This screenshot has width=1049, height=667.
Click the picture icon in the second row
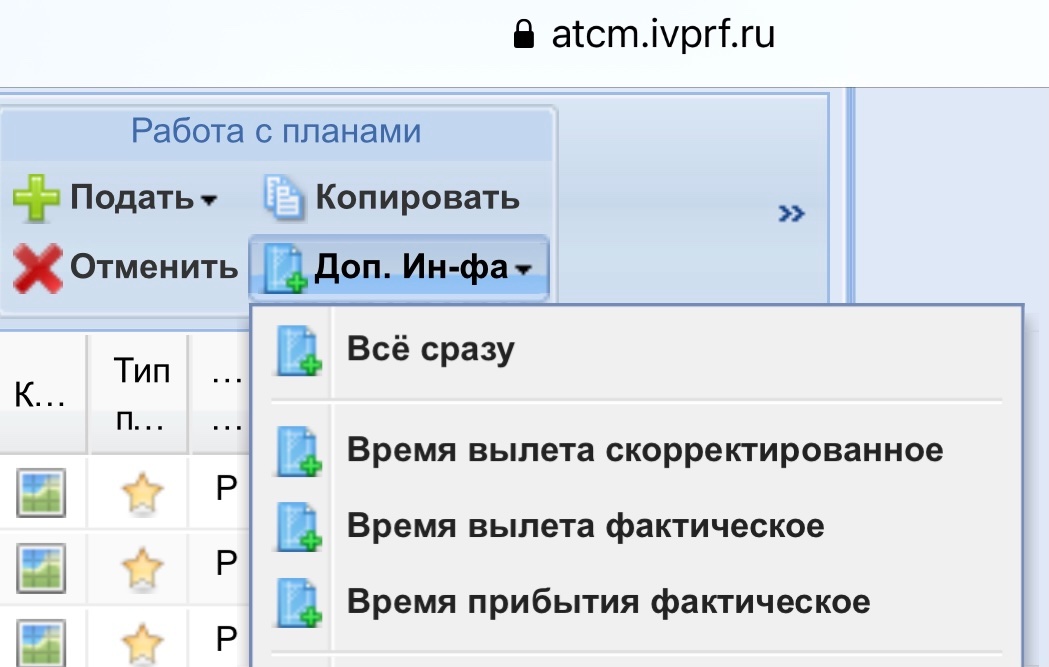coord(40,568)
